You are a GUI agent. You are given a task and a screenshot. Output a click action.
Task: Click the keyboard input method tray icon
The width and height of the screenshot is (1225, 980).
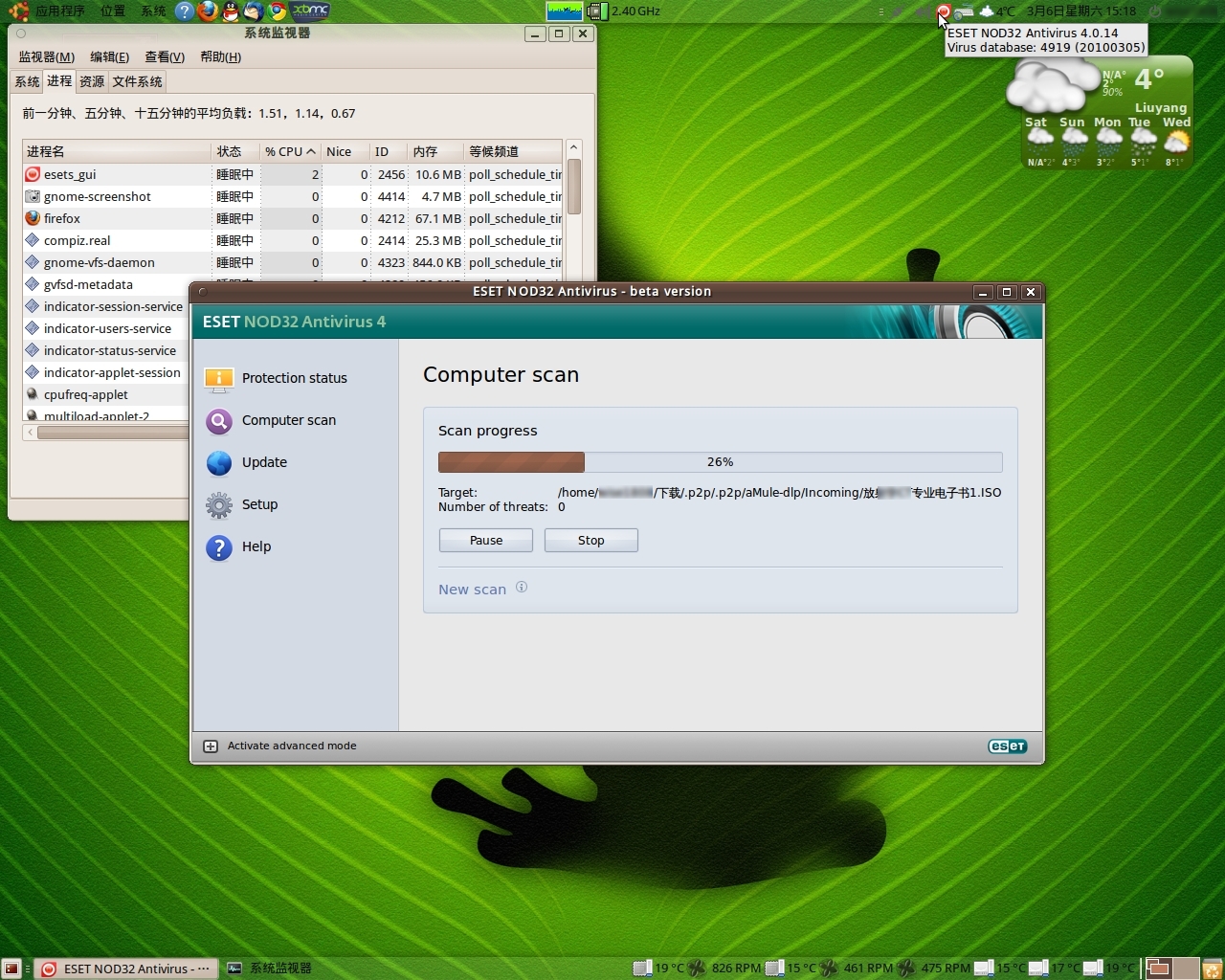coord(965,11)
